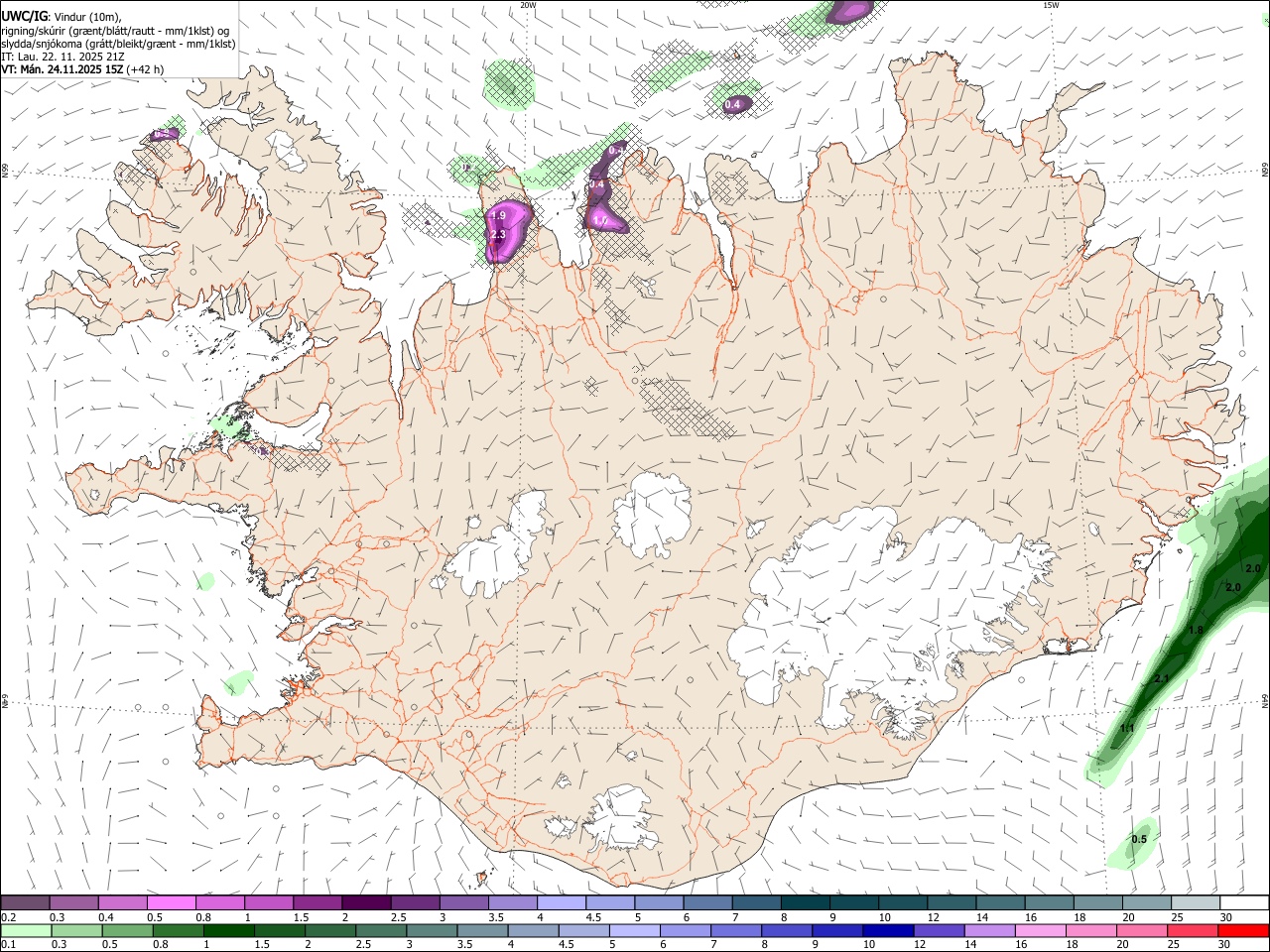The width and height of the screenshot is (1270, 952).
Task: Click the darkest purple swatch at 2 in upper legend row
Action: coord(365,903)
